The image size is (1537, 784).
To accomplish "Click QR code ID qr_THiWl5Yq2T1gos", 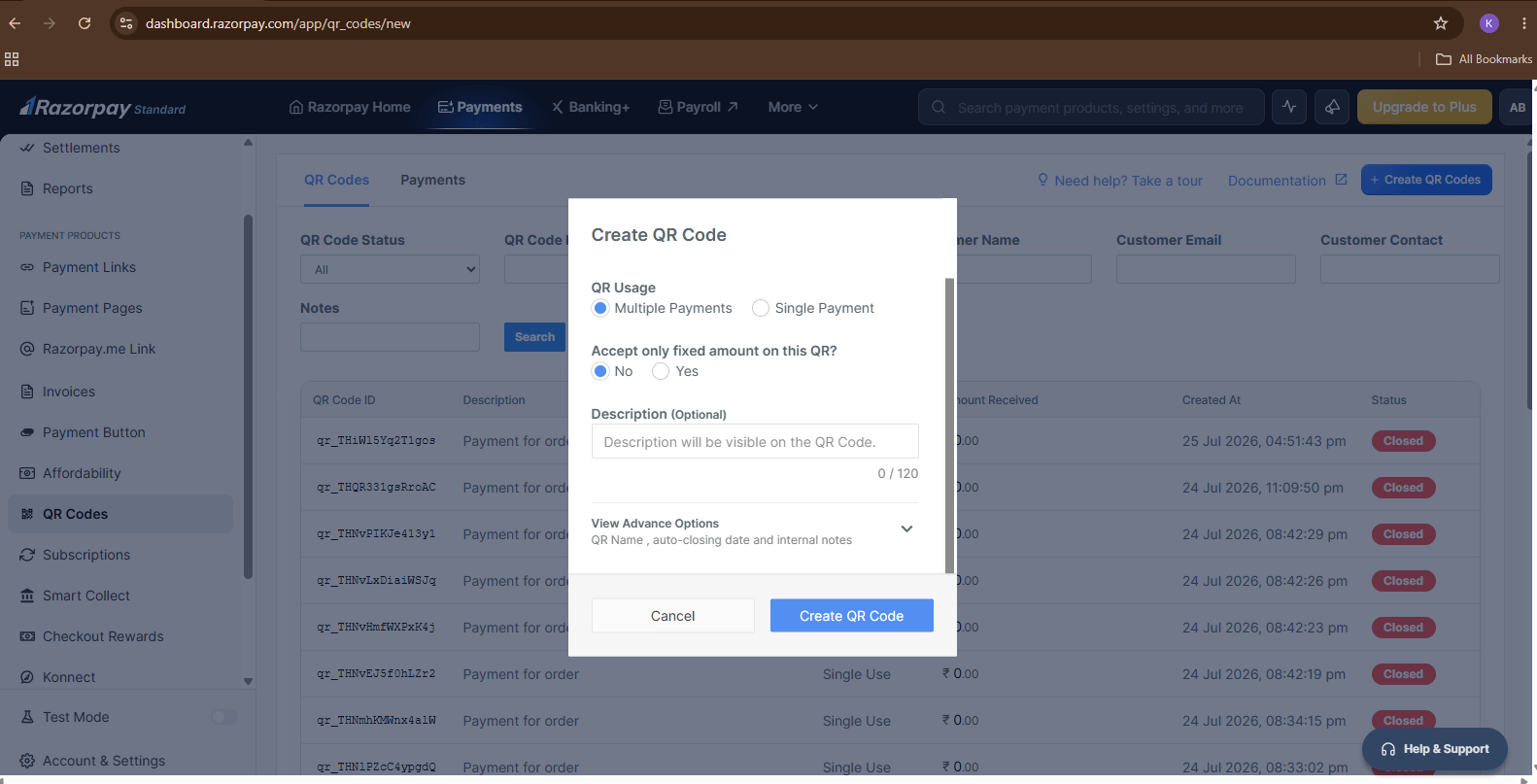I will [x=376, y=441].
